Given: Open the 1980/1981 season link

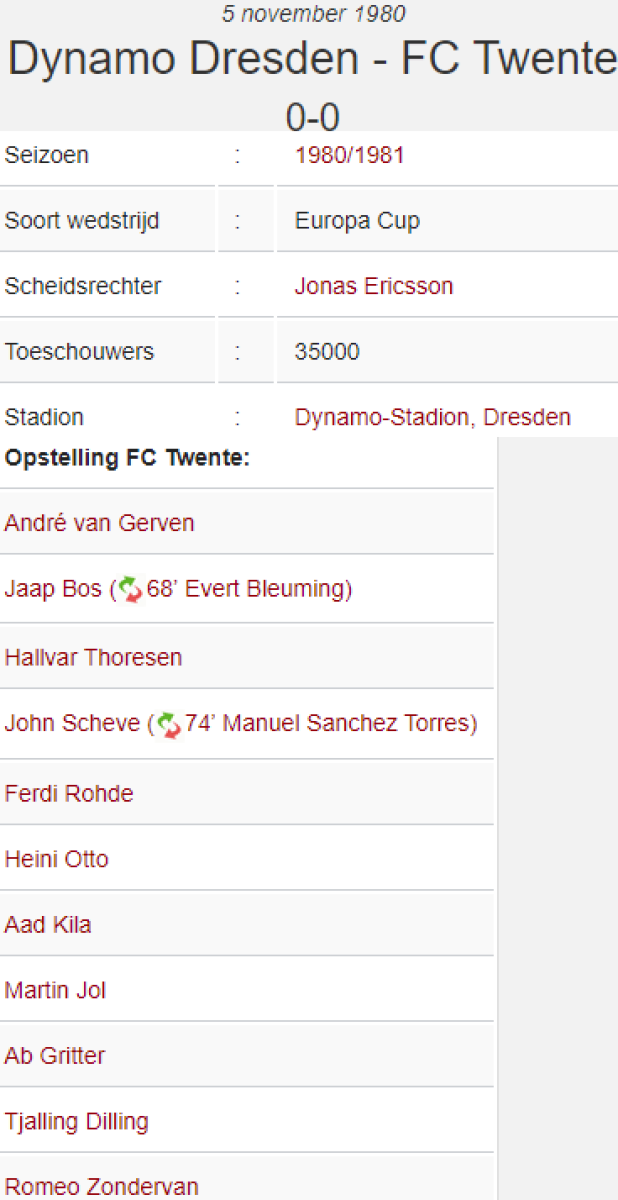Looking at the screenshot, I should 349,156.
